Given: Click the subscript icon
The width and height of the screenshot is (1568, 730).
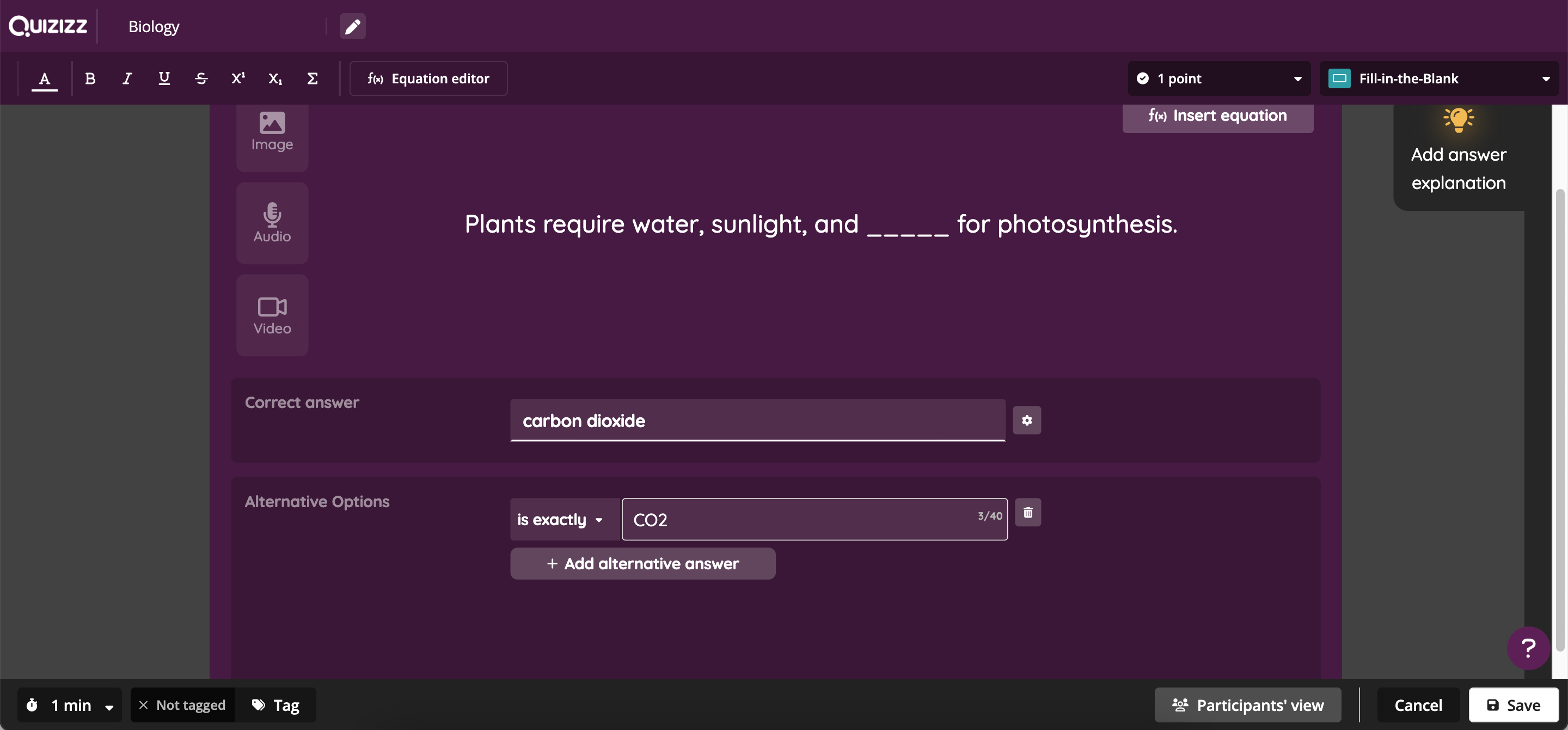Looking at the screenshot, I should click(x=275, y=78).
